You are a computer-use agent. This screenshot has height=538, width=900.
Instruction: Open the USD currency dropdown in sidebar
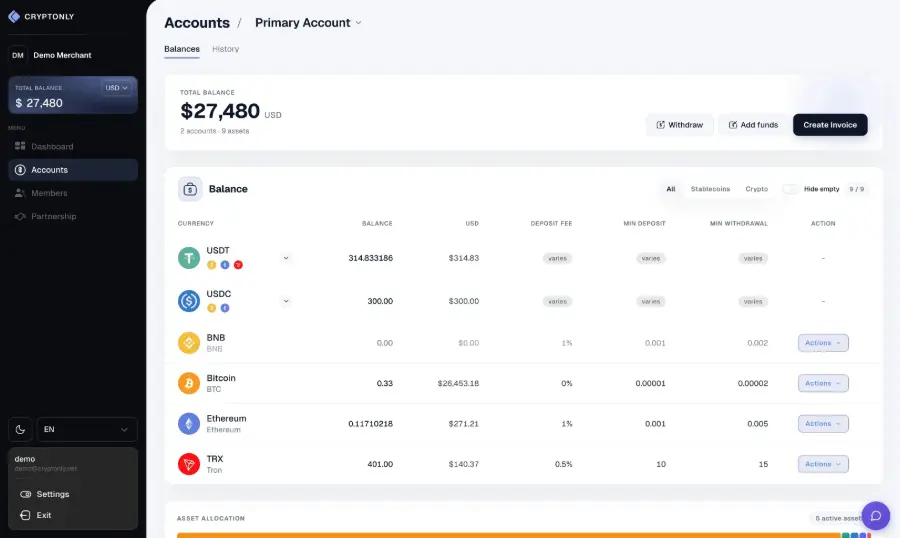click(117, 88)
